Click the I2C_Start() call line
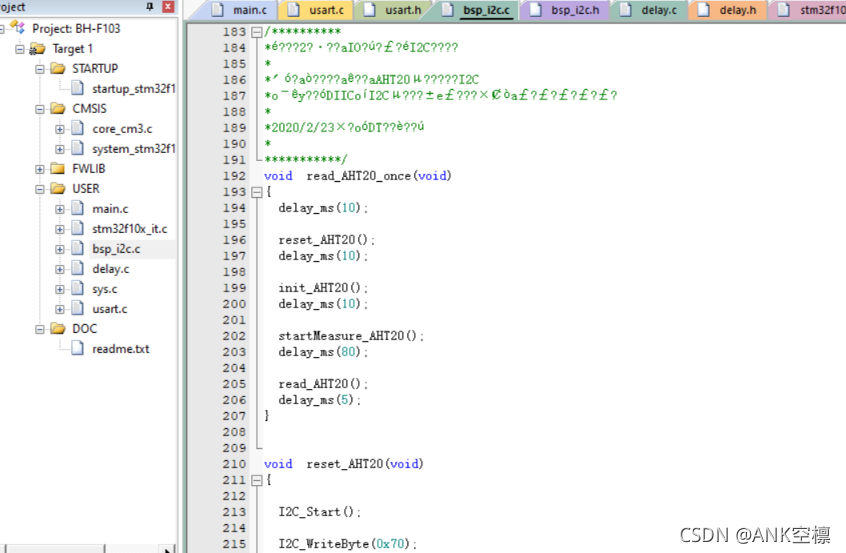The image size is (846, 553). [x=319, y=512]
